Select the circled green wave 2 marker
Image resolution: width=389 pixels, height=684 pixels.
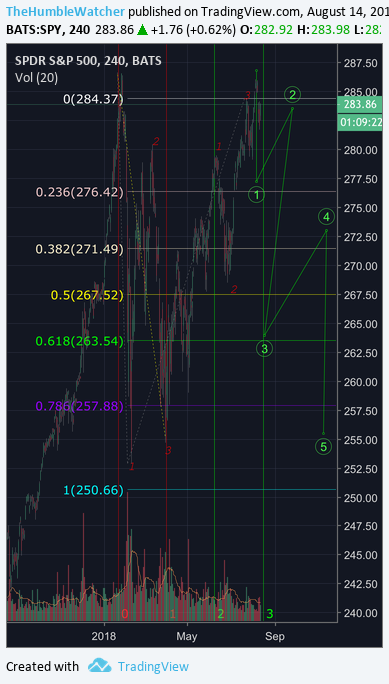pos(293,94)
